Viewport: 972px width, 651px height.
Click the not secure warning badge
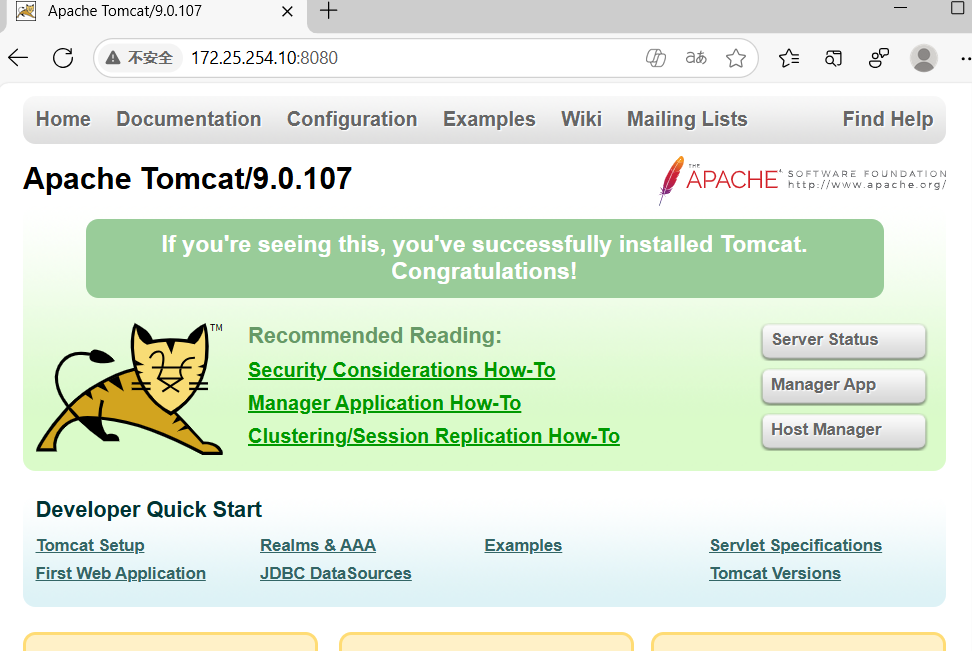coord(139,58)
